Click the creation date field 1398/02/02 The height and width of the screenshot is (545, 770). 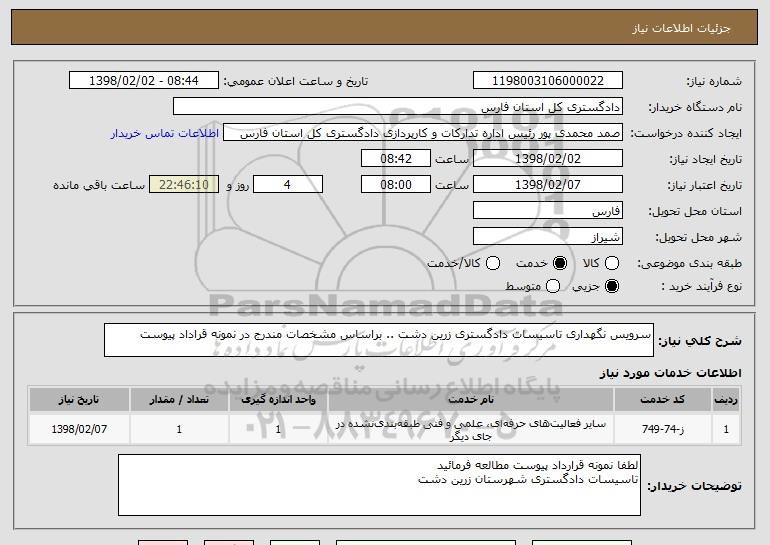tap(548, 159)
